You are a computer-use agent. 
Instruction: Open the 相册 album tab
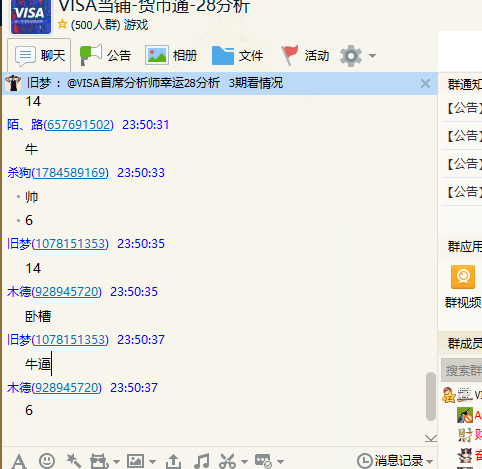pos(171,55)
